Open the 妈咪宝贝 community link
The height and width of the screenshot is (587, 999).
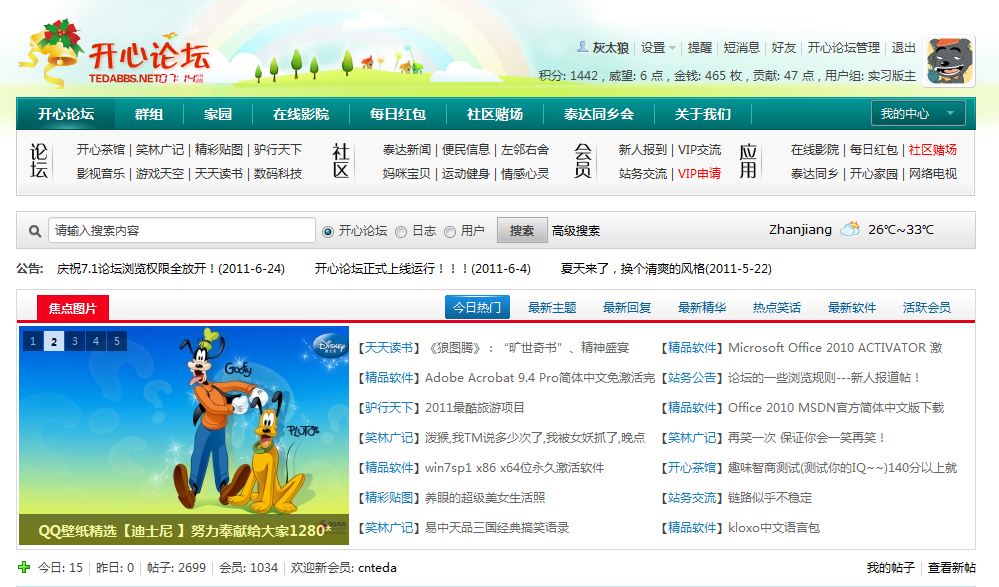point(406,173)
